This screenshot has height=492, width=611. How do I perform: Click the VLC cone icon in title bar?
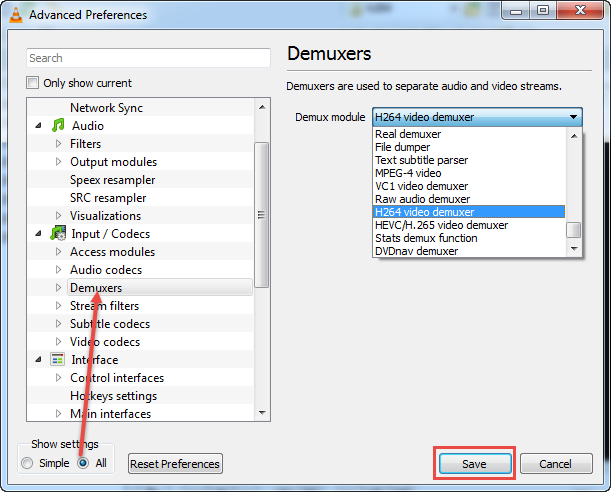point(16,14)
